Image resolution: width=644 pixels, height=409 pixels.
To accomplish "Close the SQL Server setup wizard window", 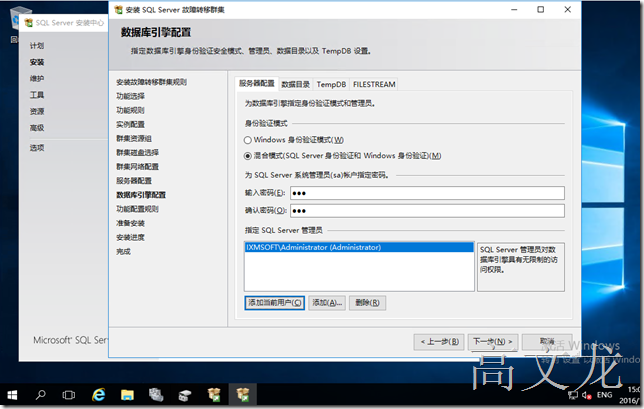I will [x=568, y=9].
